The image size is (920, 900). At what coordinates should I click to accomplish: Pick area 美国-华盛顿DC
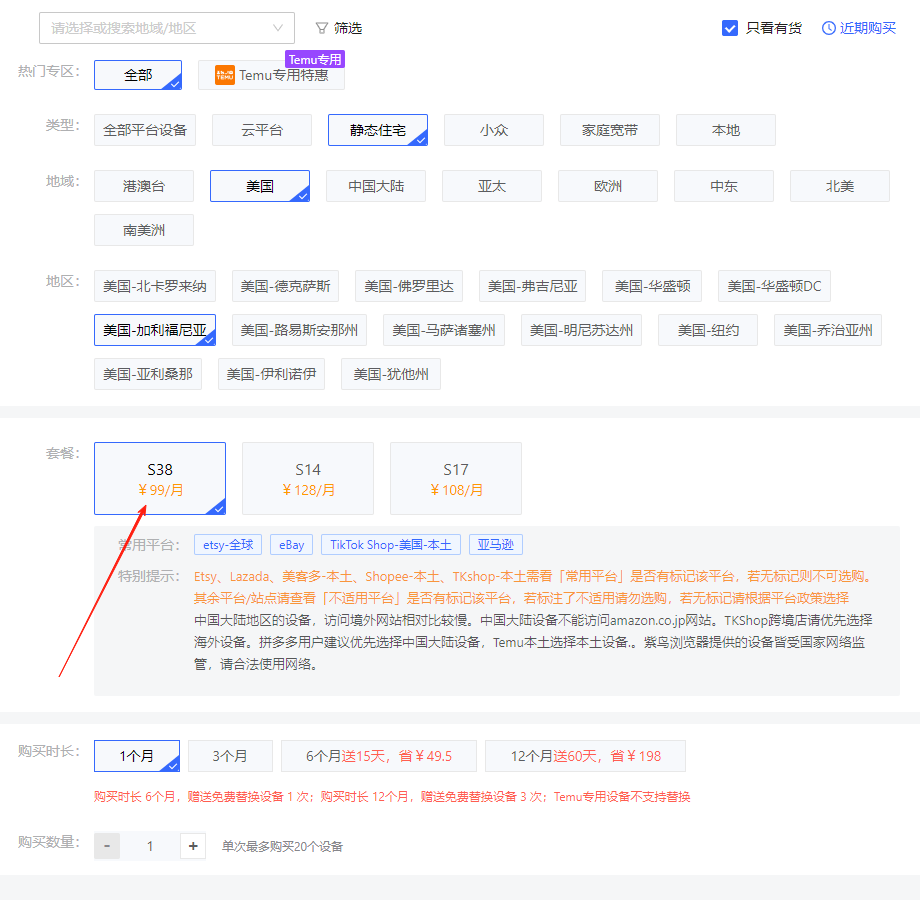[774, 286]
